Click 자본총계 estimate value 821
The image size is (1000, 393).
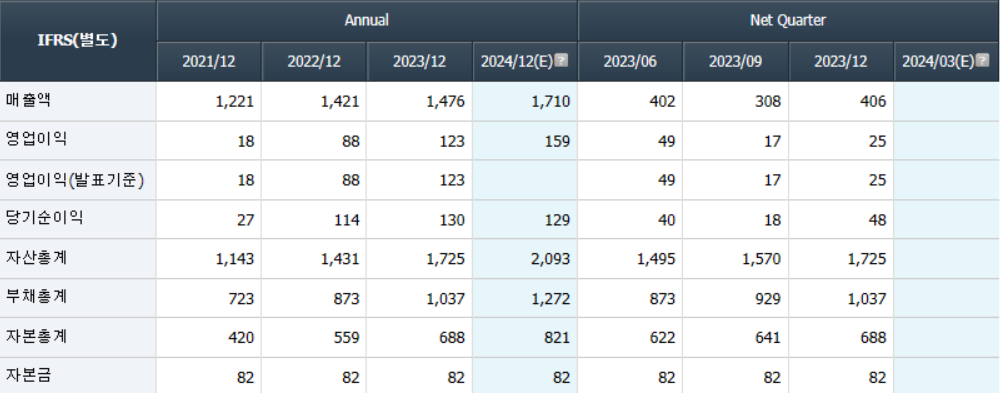click(x=558, y=338)
